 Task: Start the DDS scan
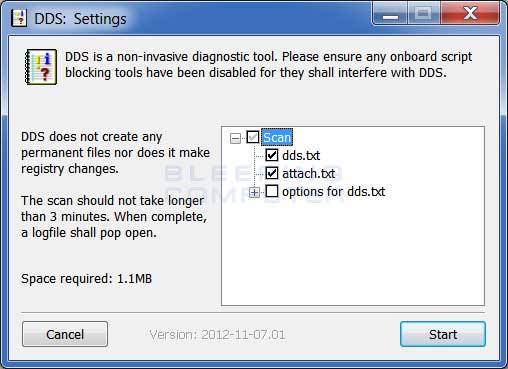(443, 334)
